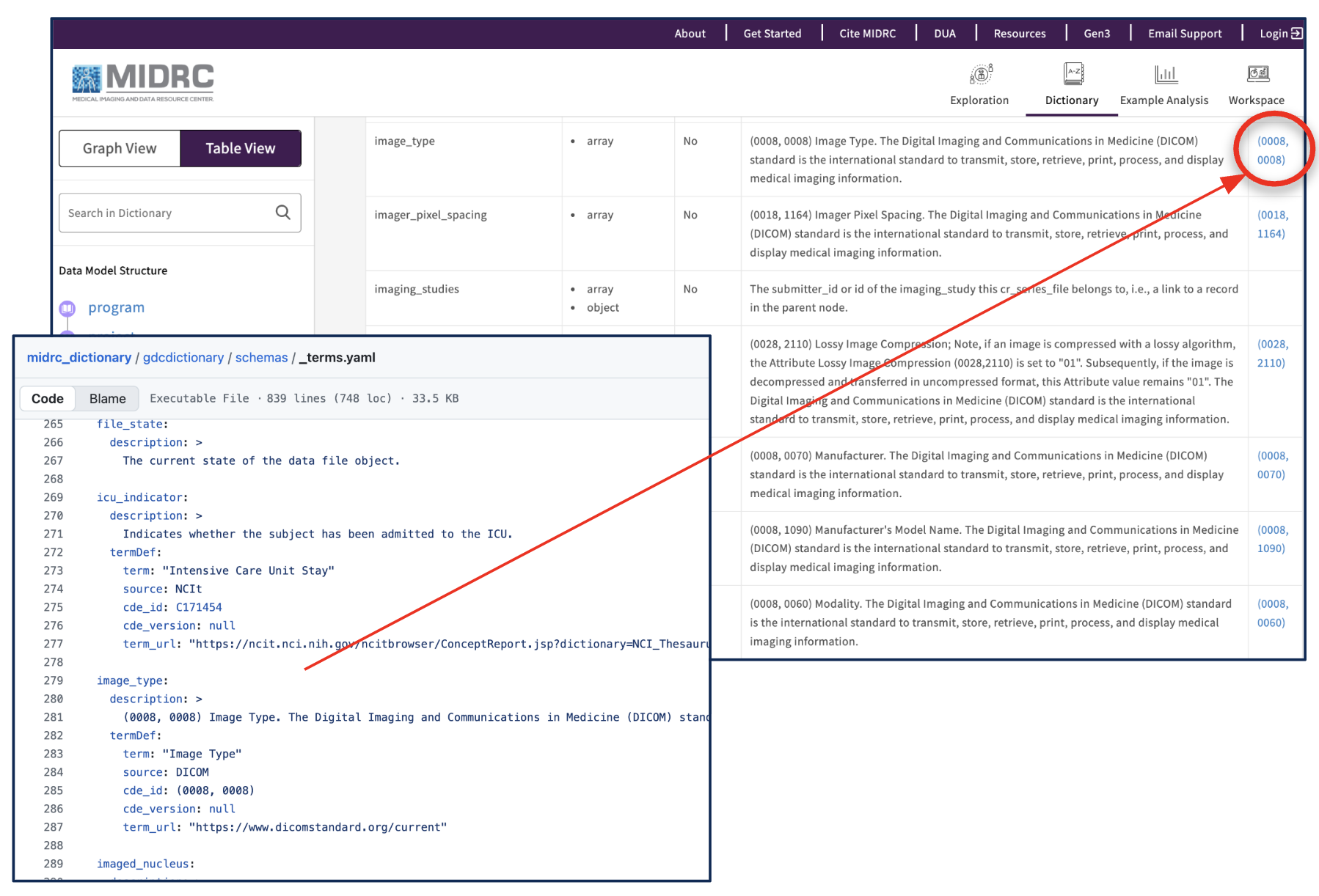Click midrc_dictionary breadcrumb link
Image resolution: width=1319 pixels, height=896 pixels.
point(79,357)
